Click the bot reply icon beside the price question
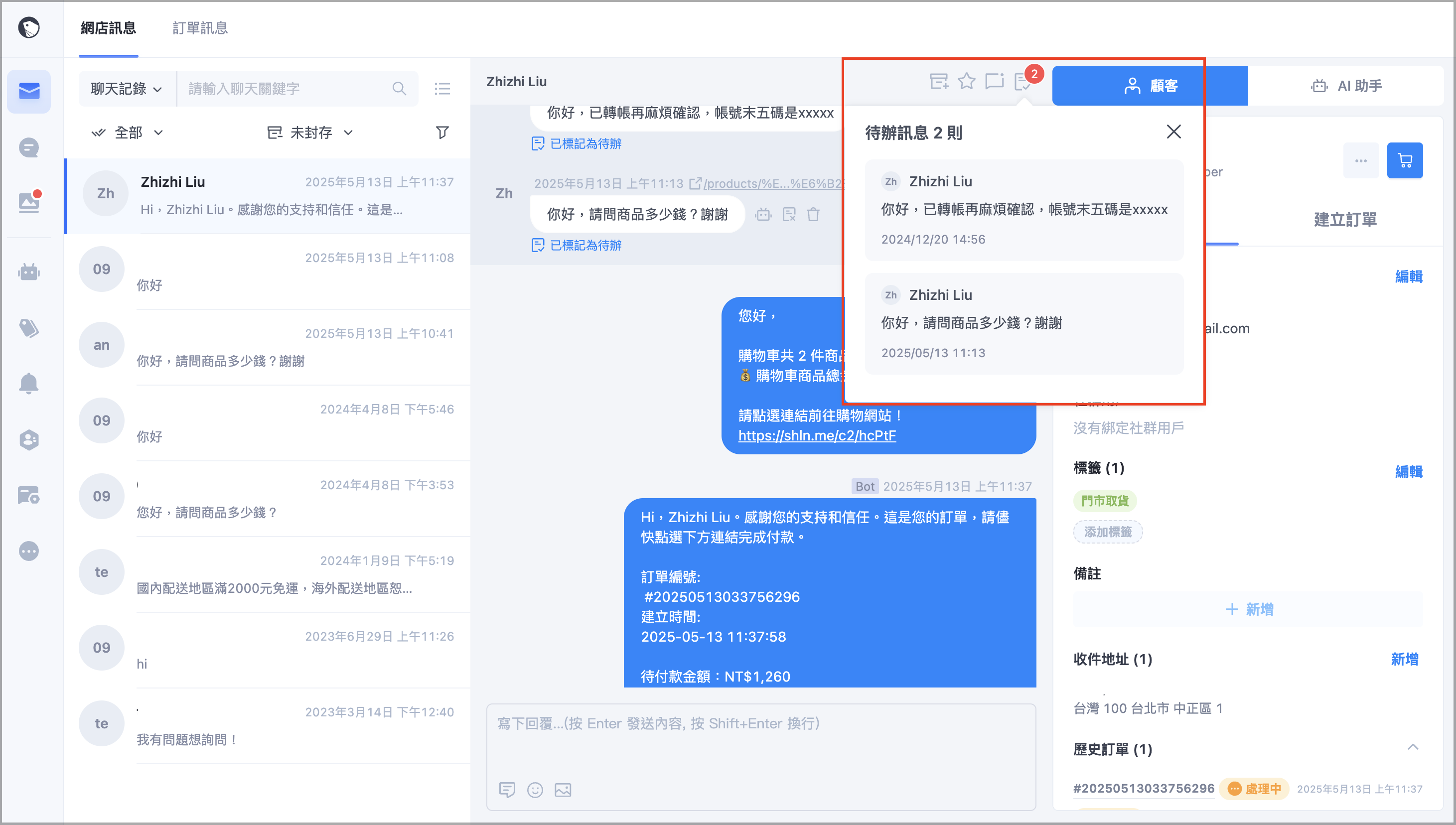This screenshot has height=825, width=1456. [763, 214]
